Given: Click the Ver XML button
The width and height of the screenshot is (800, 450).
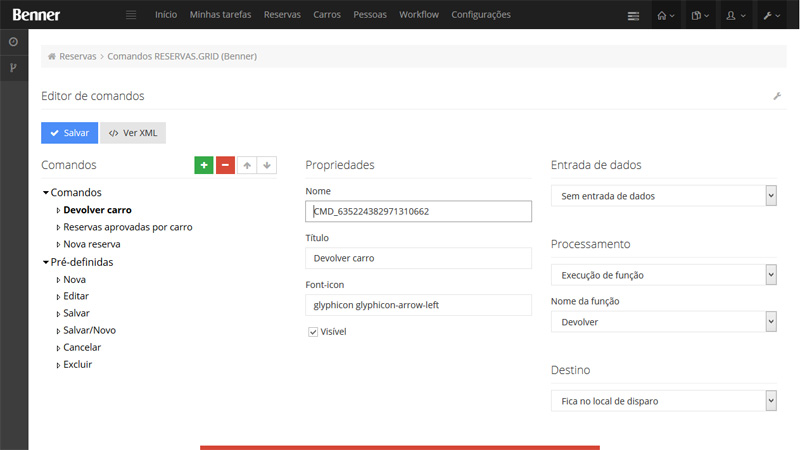Looking at the screenshot, I should coord(133,133).
